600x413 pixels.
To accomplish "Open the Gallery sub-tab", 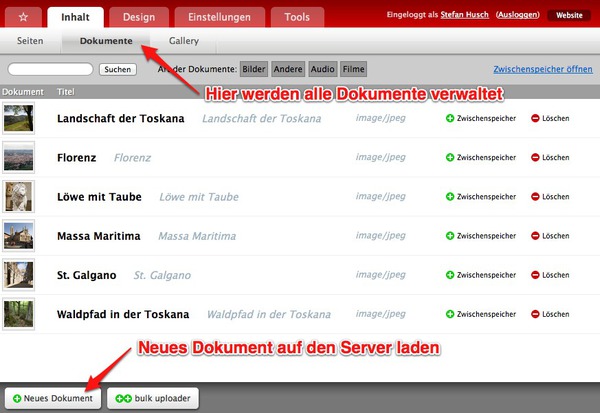I will [184, 41].
